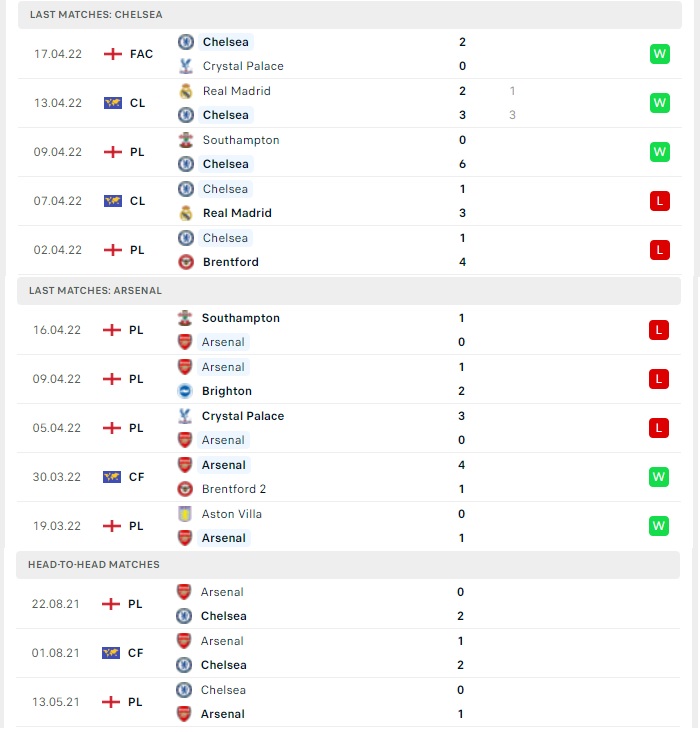This screenshot has width=700, height=732.
Task: Open the 22.08.21 Arsenal vs Chelsea match row
Action: (x=348, y=604)
